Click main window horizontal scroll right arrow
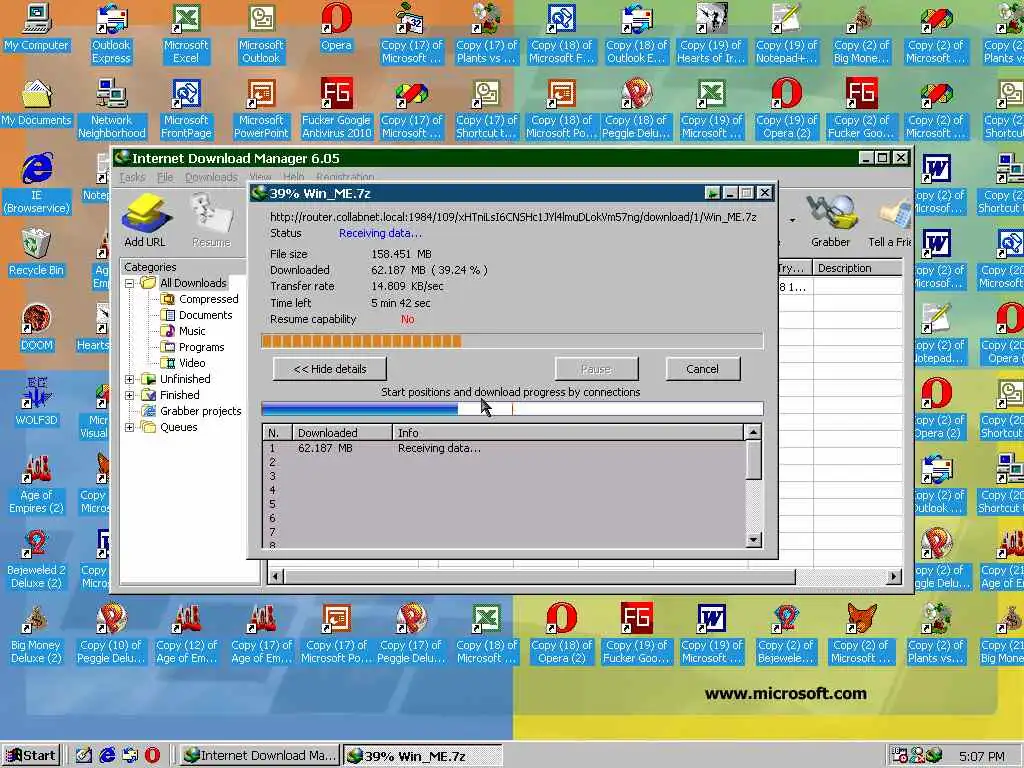The image size is (1024, 768). tap(893, 577)
